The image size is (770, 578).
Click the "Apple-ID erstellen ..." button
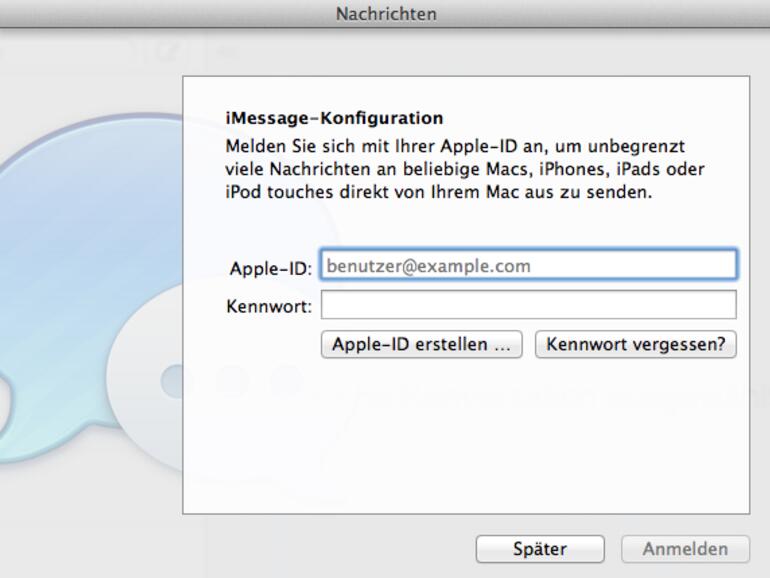pos(421,344)
